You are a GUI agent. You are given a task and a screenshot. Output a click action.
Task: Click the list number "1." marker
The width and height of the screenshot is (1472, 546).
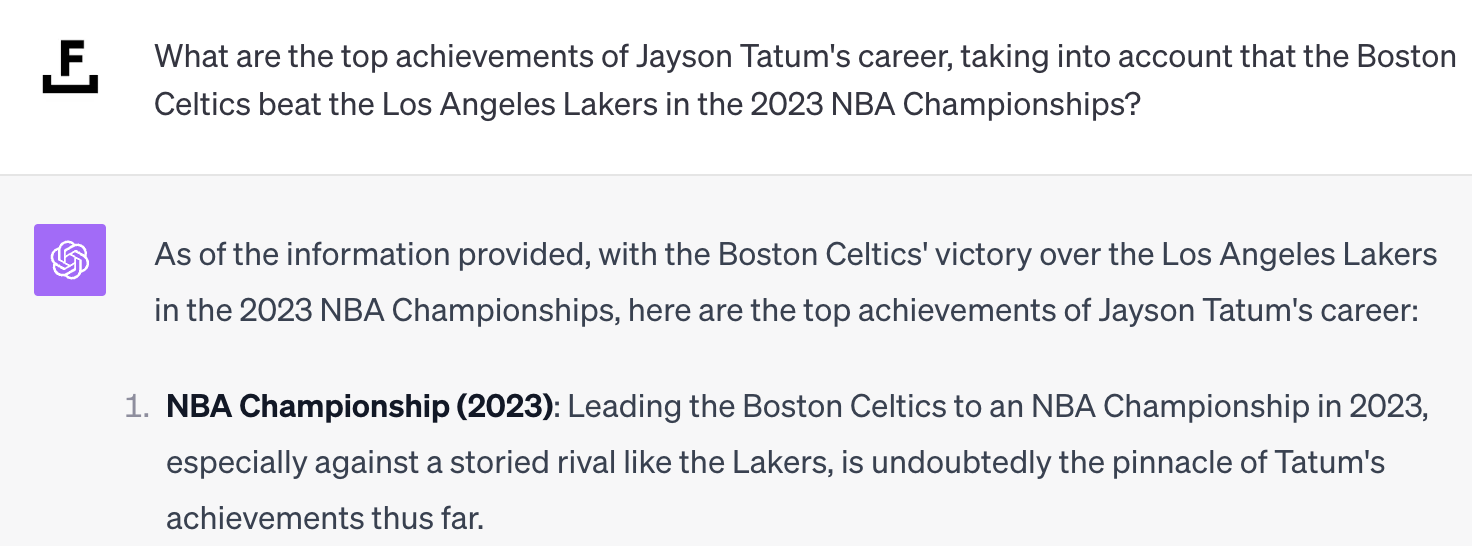tap(136, 407)
